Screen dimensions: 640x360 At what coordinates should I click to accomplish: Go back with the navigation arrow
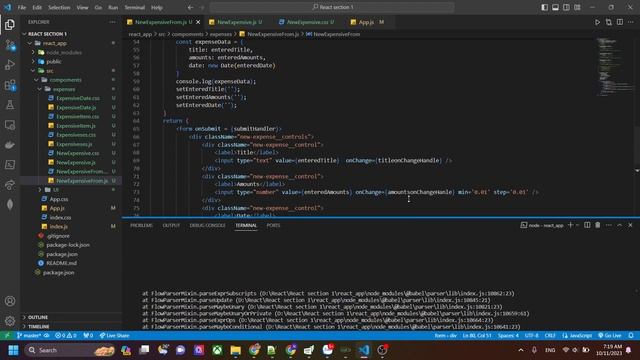coord(191,7)
